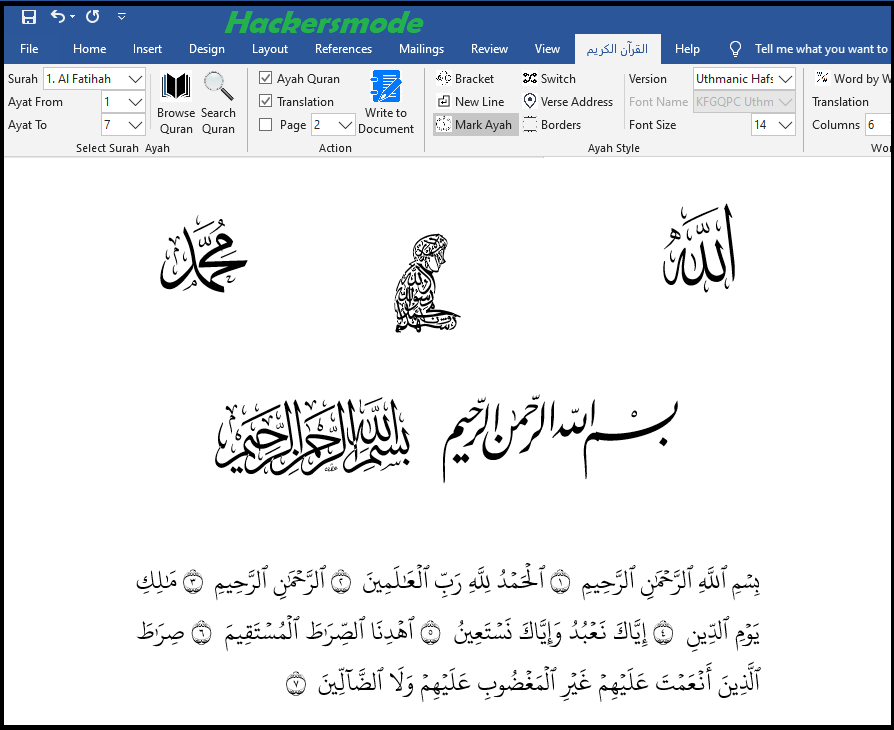Select the القرآن الكريم ribbon tab
894x730 pixels.
coord(617,49)
